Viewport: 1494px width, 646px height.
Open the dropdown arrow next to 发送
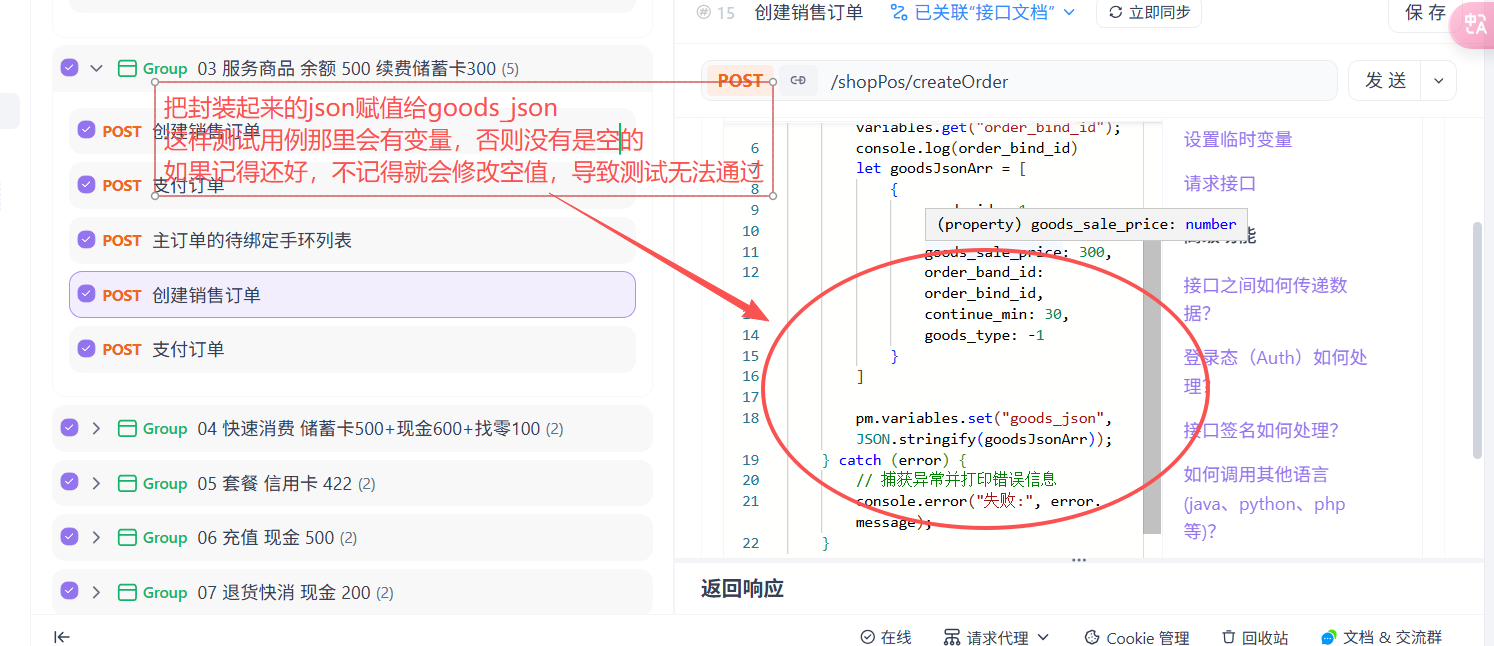pyautogui.click(x=1439, y=81)
